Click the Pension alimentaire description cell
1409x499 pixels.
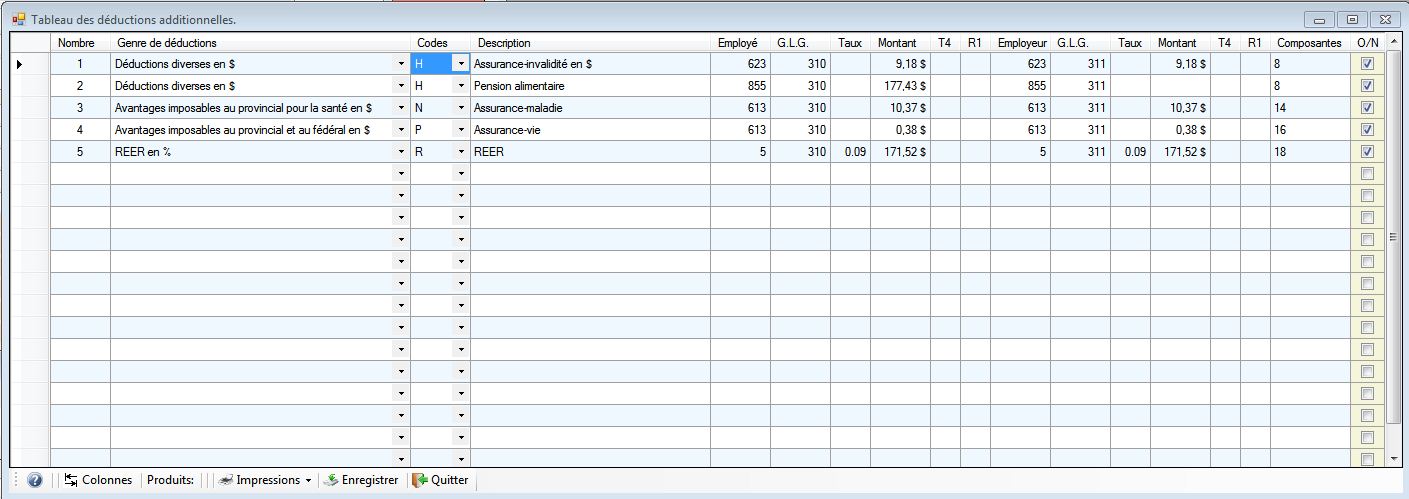coord(590,86)
